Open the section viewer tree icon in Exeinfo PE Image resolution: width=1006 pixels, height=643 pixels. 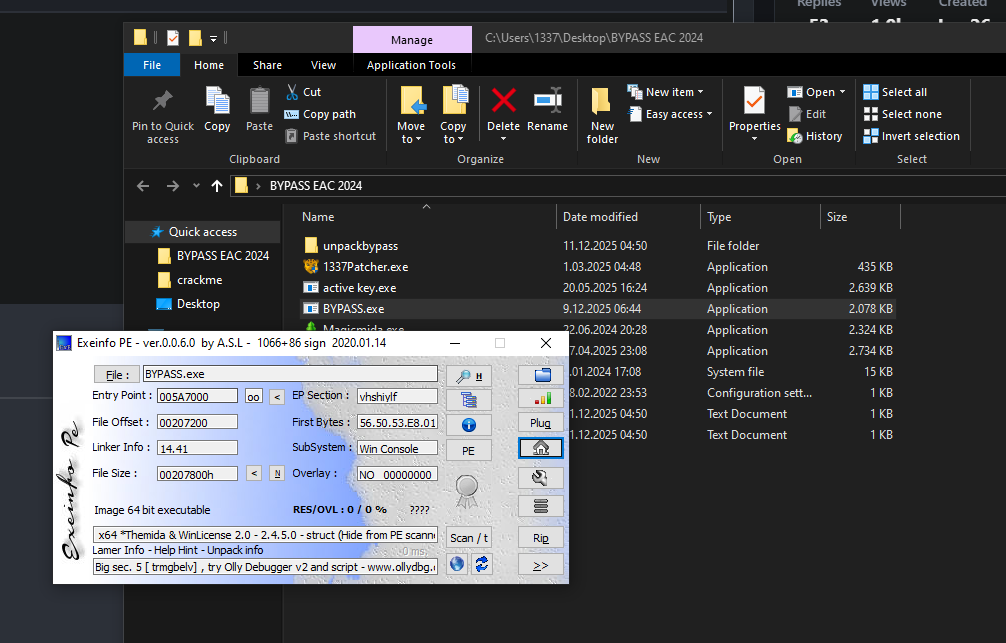tap(468, 400)
